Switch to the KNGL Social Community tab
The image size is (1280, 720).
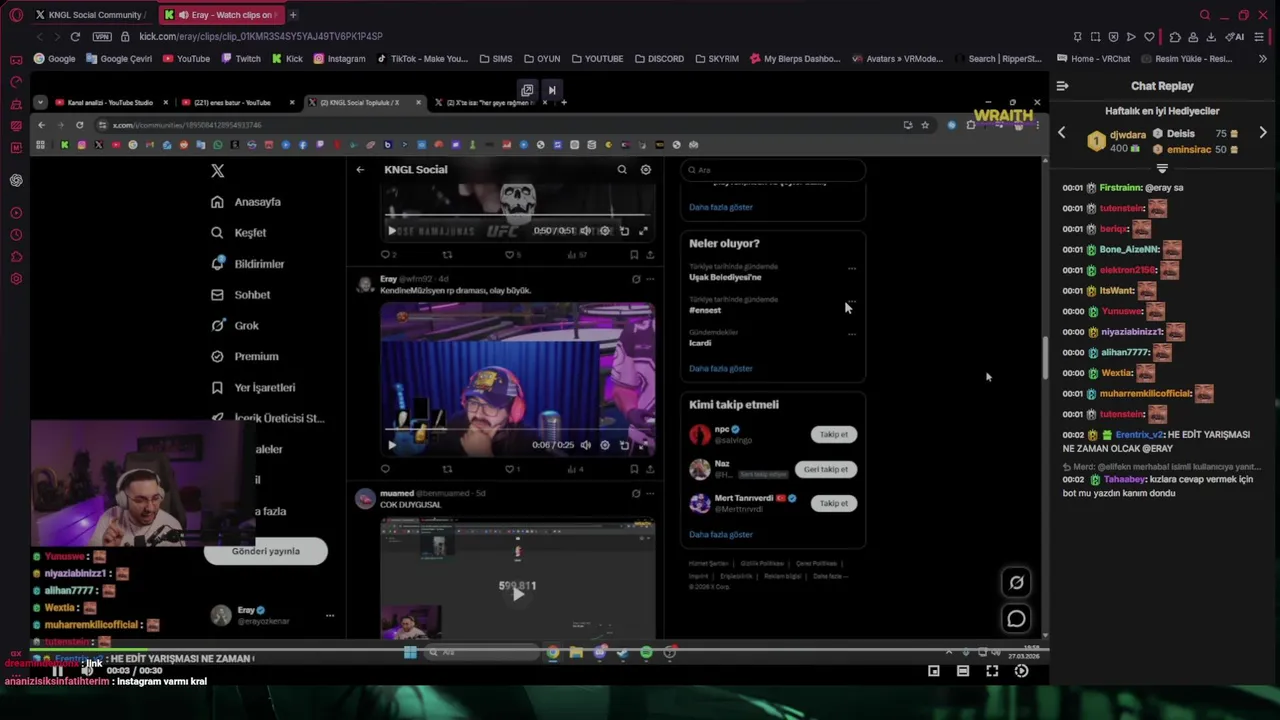91,15
